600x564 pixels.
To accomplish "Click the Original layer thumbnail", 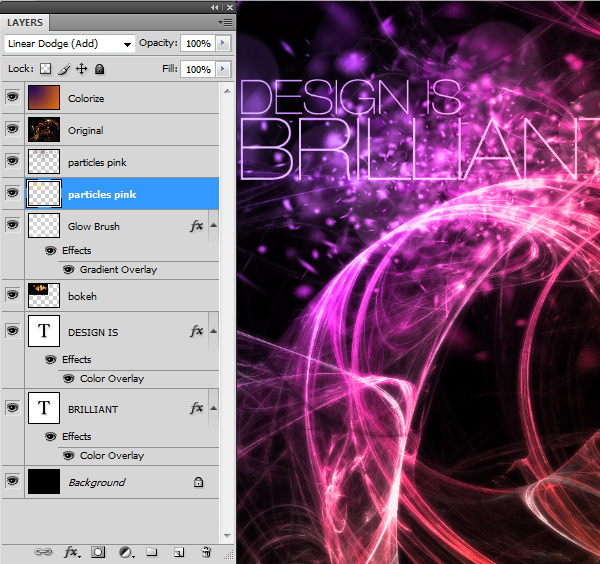I will 43,130.
